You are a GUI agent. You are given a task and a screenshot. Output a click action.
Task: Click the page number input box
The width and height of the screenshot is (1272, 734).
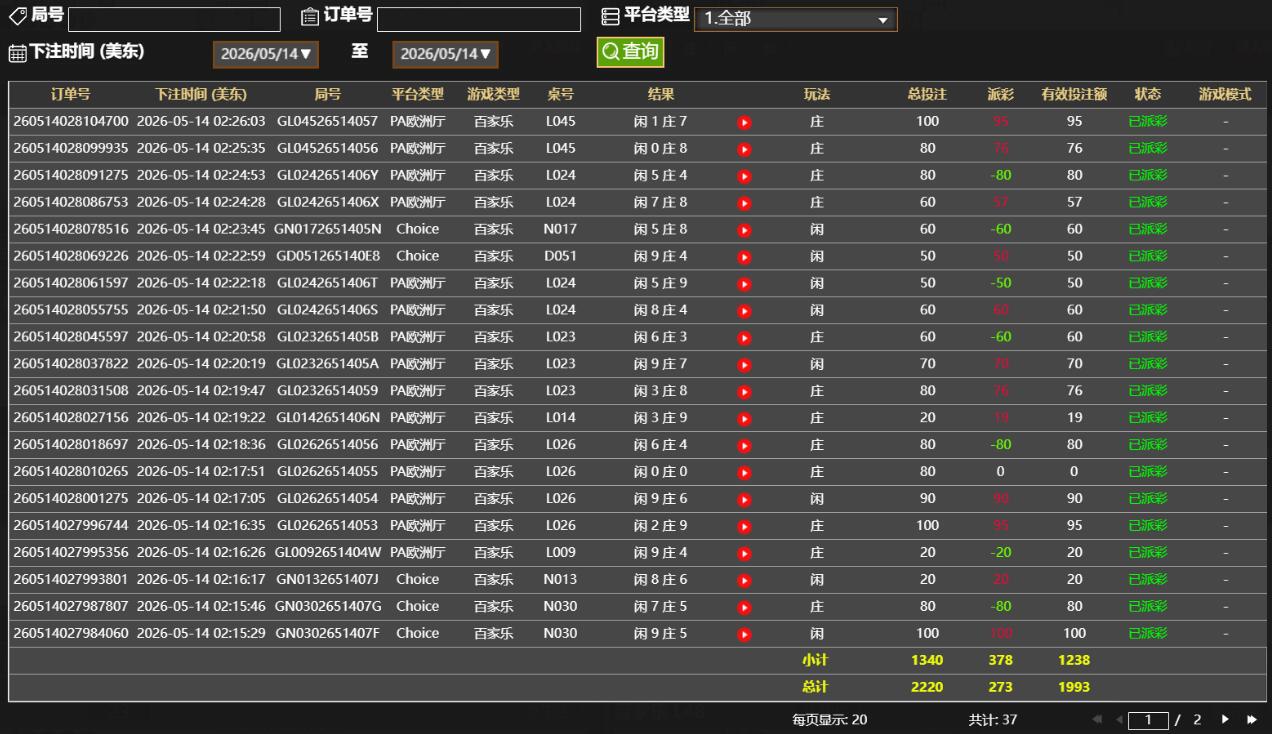tap(1148, 720)
